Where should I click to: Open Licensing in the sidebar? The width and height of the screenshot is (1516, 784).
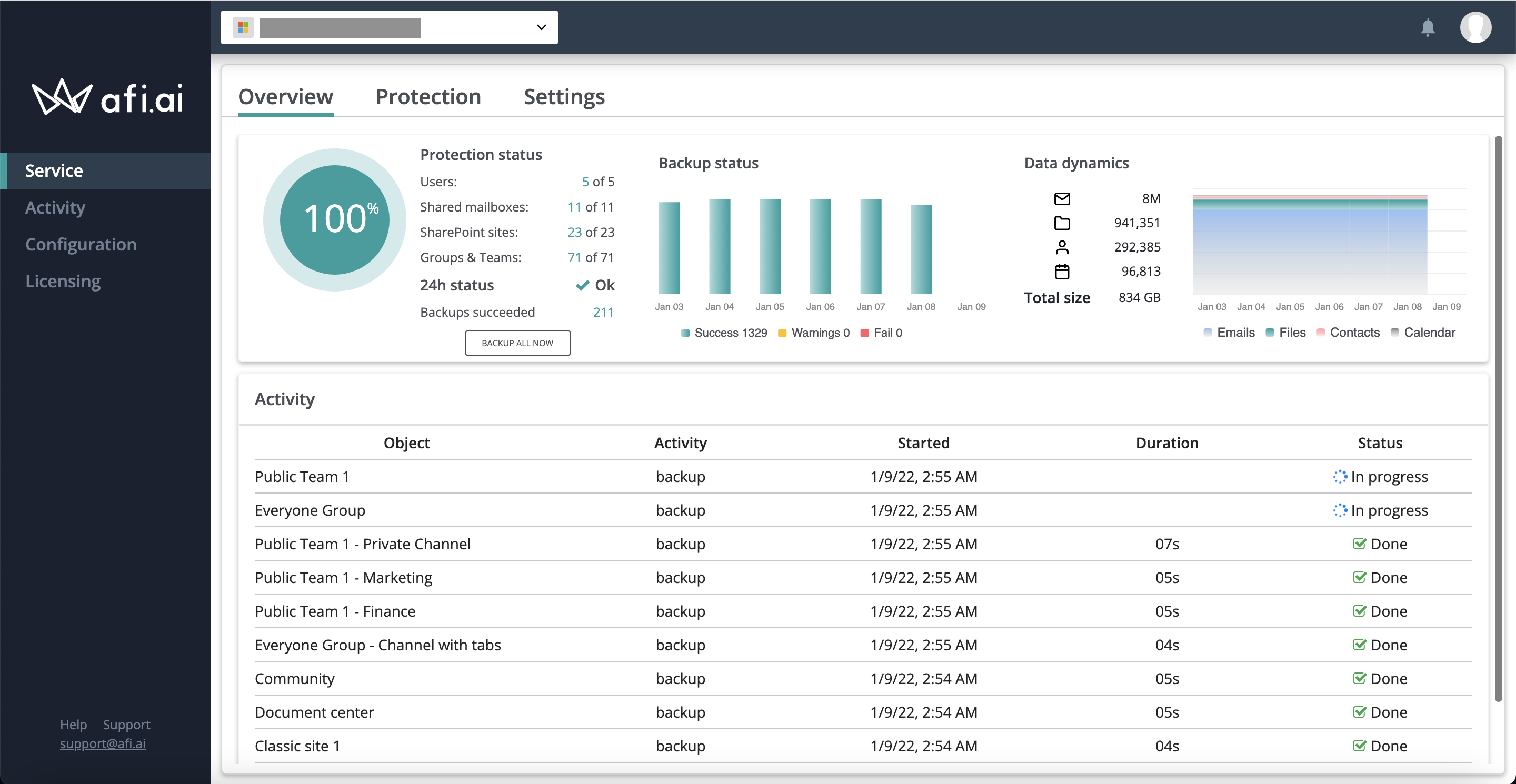point(63,281)
